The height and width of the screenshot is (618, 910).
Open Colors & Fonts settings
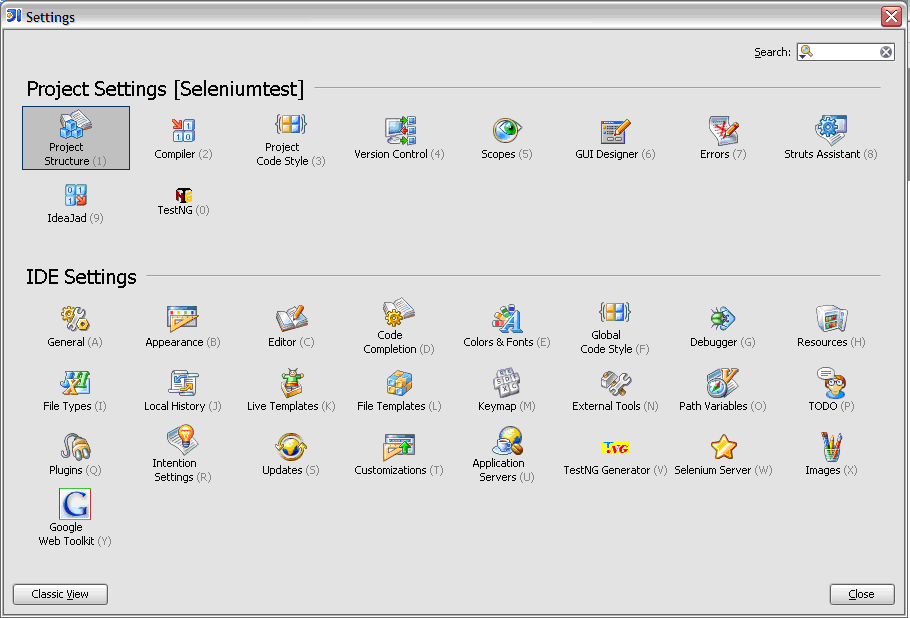click(x=507, y=326)
